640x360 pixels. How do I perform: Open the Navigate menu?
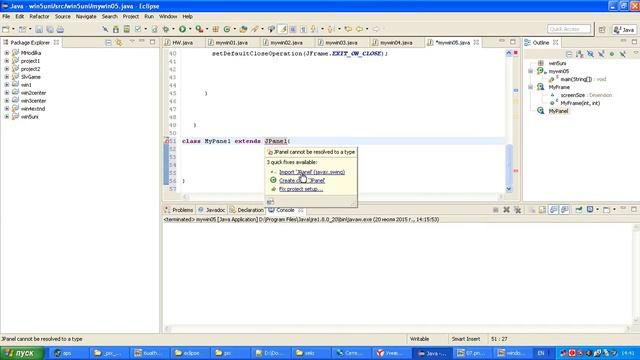pos(86,17)
